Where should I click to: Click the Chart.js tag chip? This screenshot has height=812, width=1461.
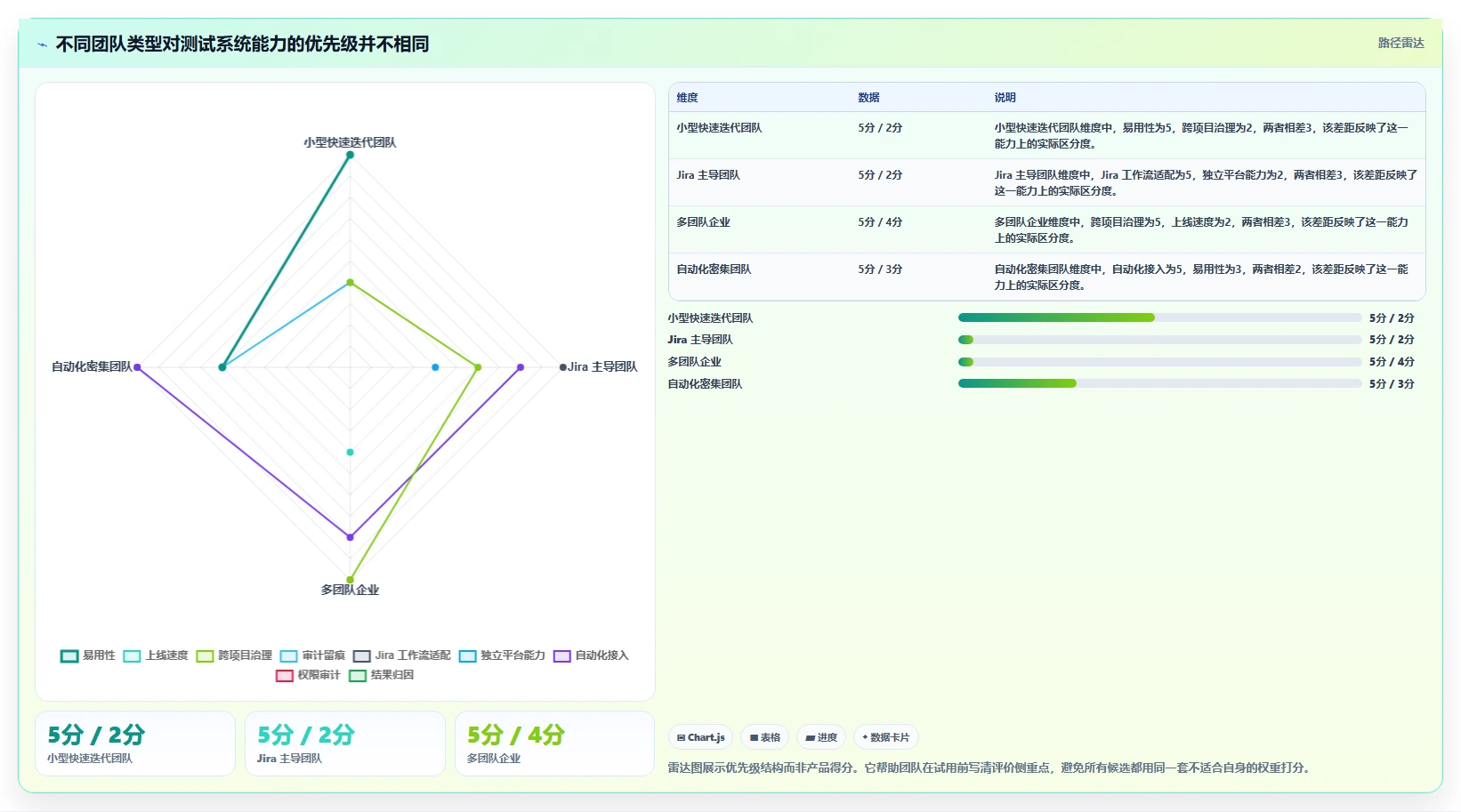click(x=701, y=737)
